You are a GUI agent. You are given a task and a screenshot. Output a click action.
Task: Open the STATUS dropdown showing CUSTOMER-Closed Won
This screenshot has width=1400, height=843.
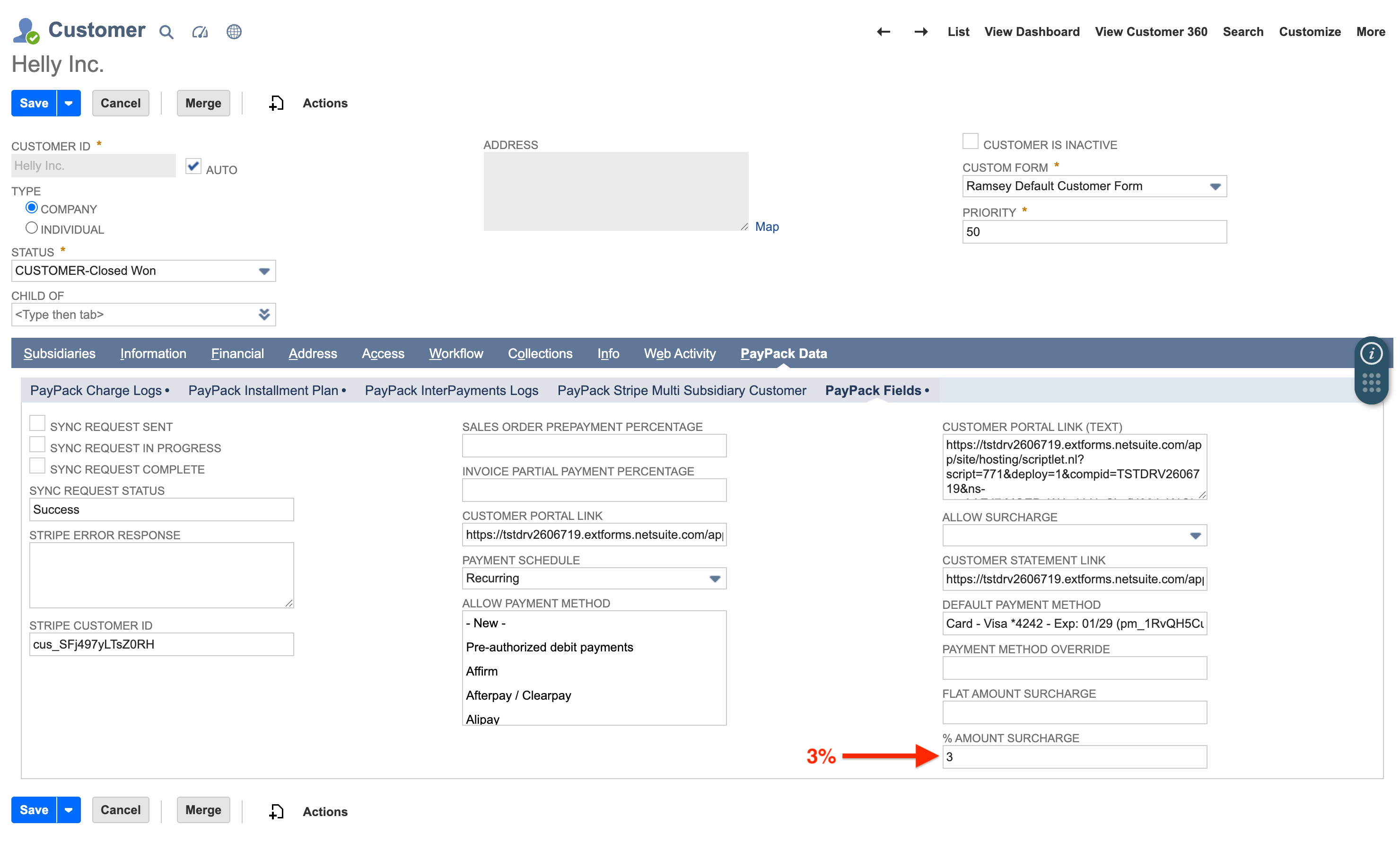point(263,271)
